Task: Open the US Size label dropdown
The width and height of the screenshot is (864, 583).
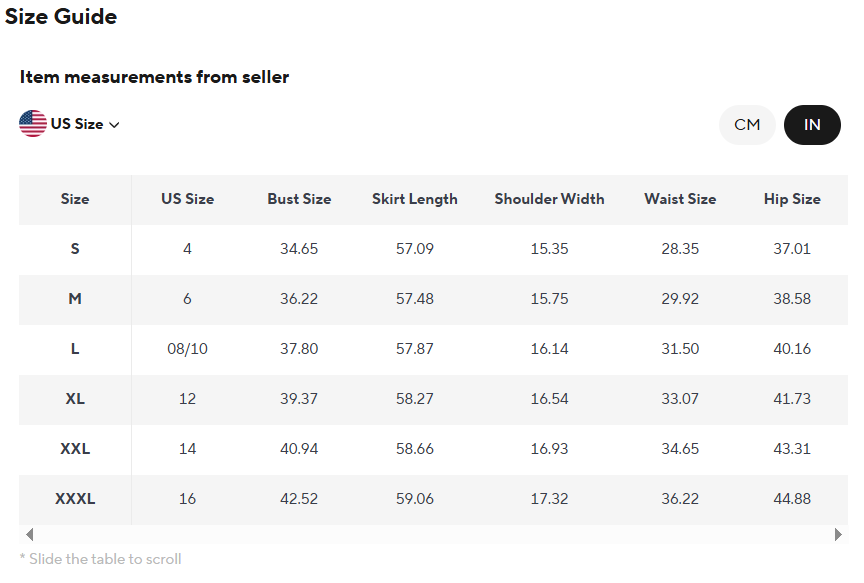Action: tap(77, 125)
